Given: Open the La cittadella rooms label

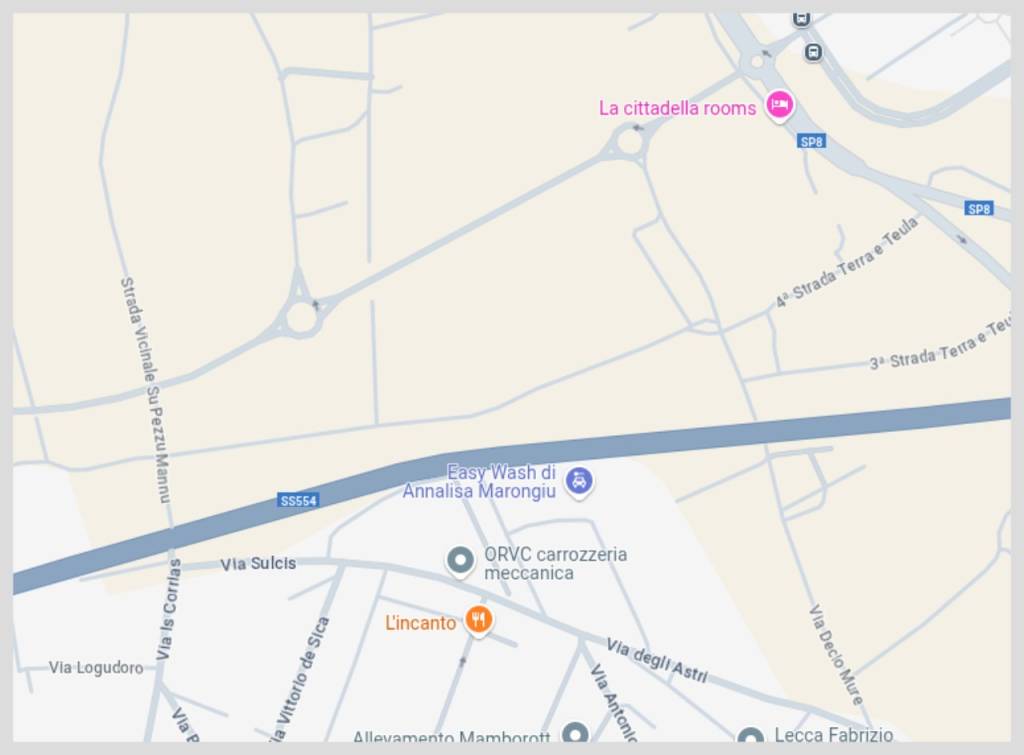Looking at the screenshot, I should 677,108.
